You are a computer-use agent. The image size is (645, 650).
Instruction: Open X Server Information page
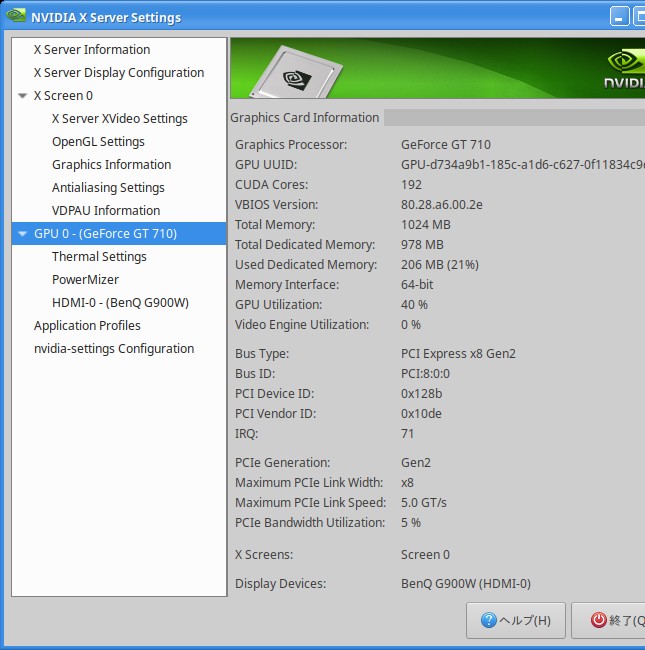[92, 50]
